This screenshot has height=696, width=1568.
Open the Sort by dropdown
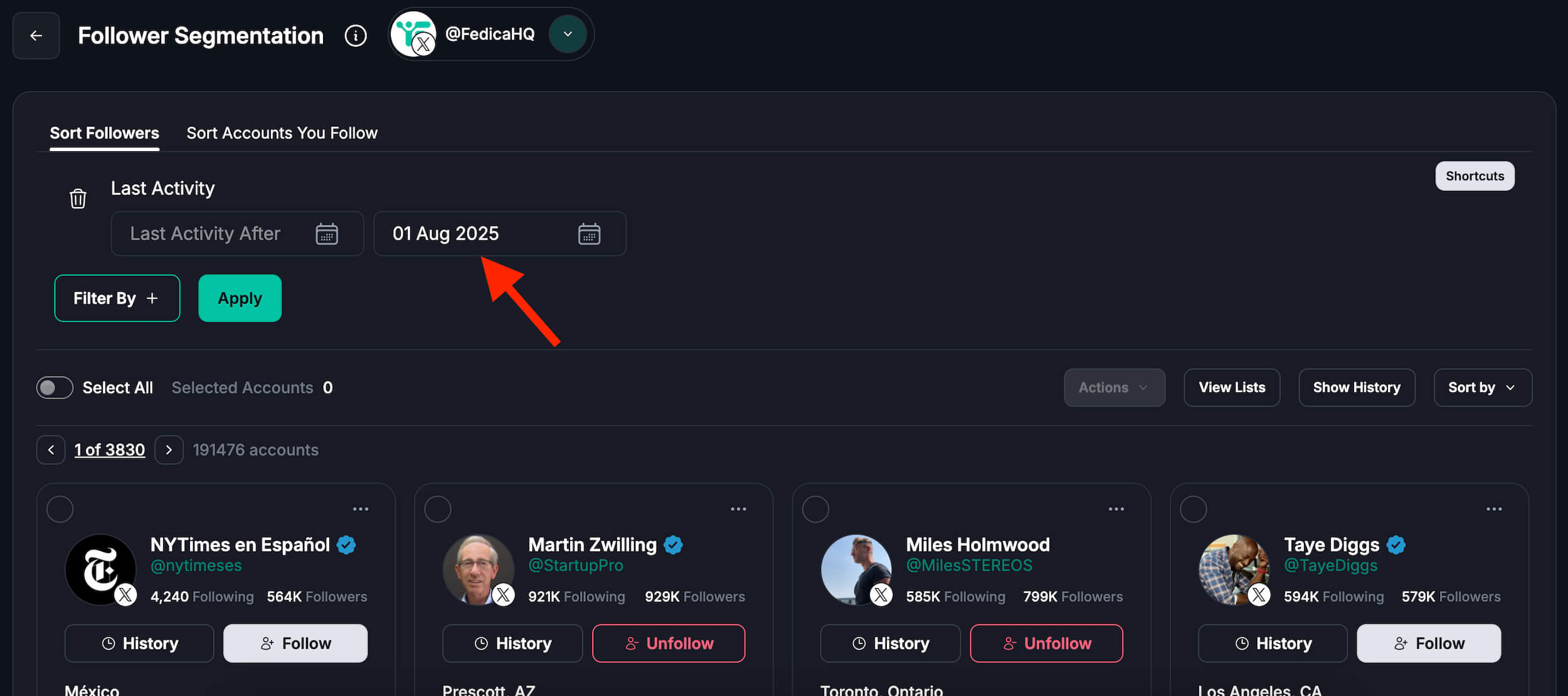pyautogui.click(x=1482, y=388)
